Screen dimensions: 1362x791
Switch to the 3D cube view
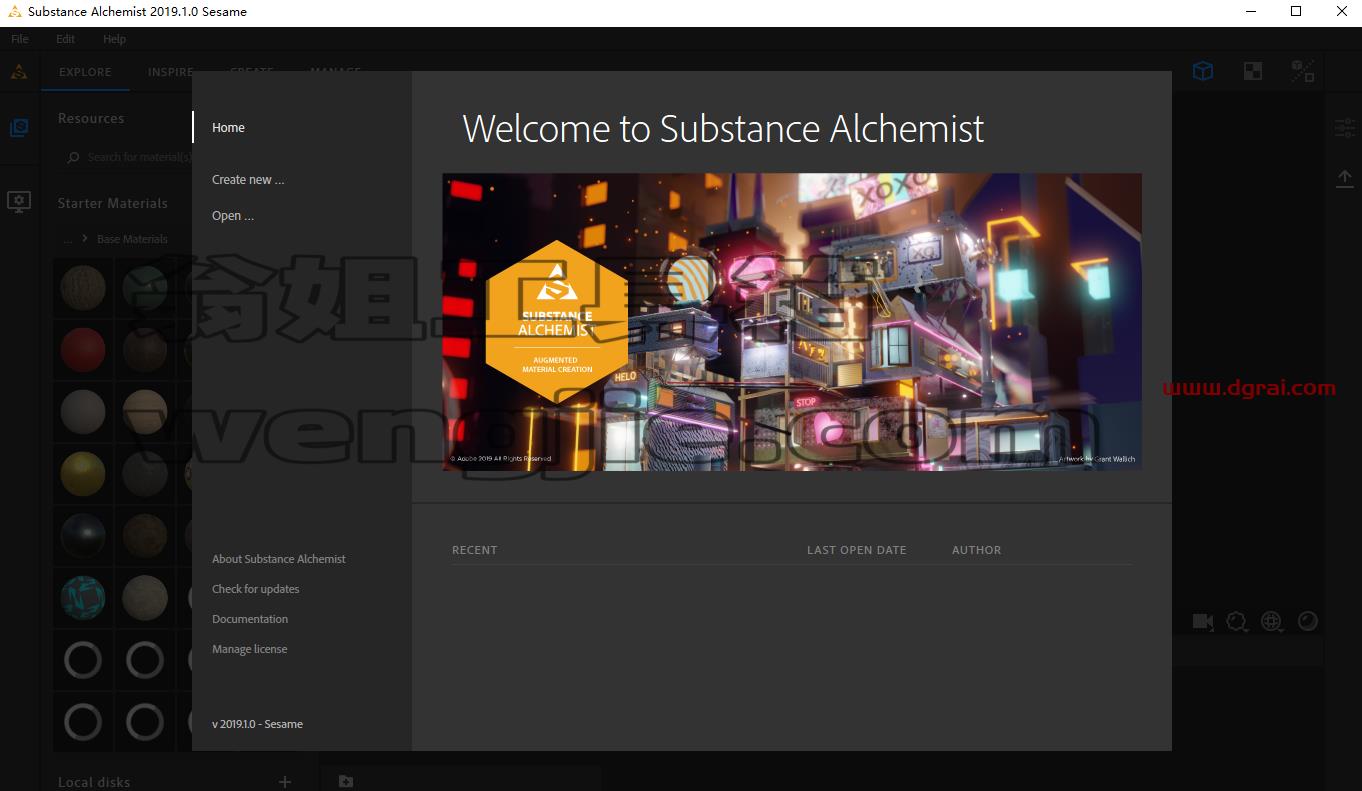point(1203,71)
